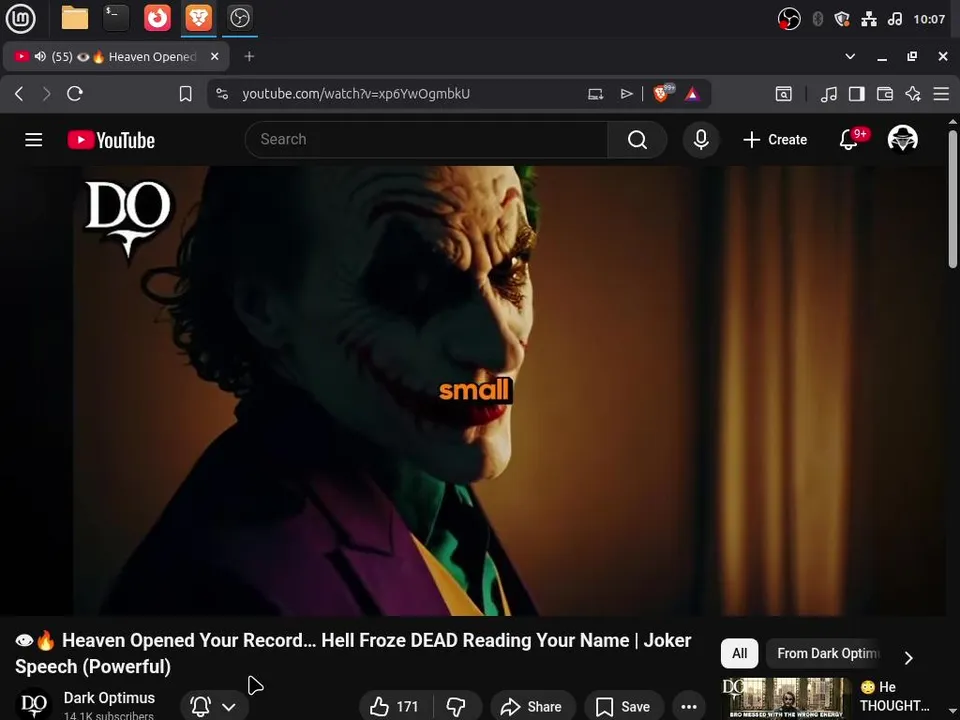Open OBS Studio from the panel

coord(239,18)
